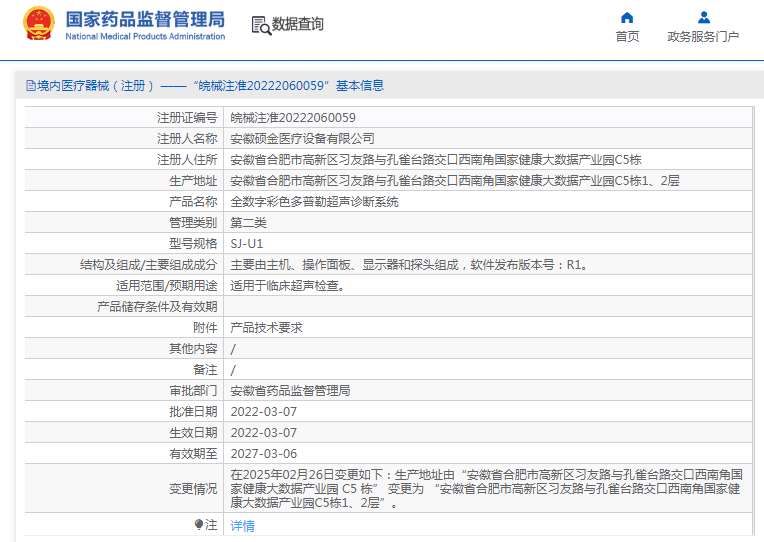Open the 详情 link
The width and height of the screenshot is (764, 542).
click(x=242, y=525)
